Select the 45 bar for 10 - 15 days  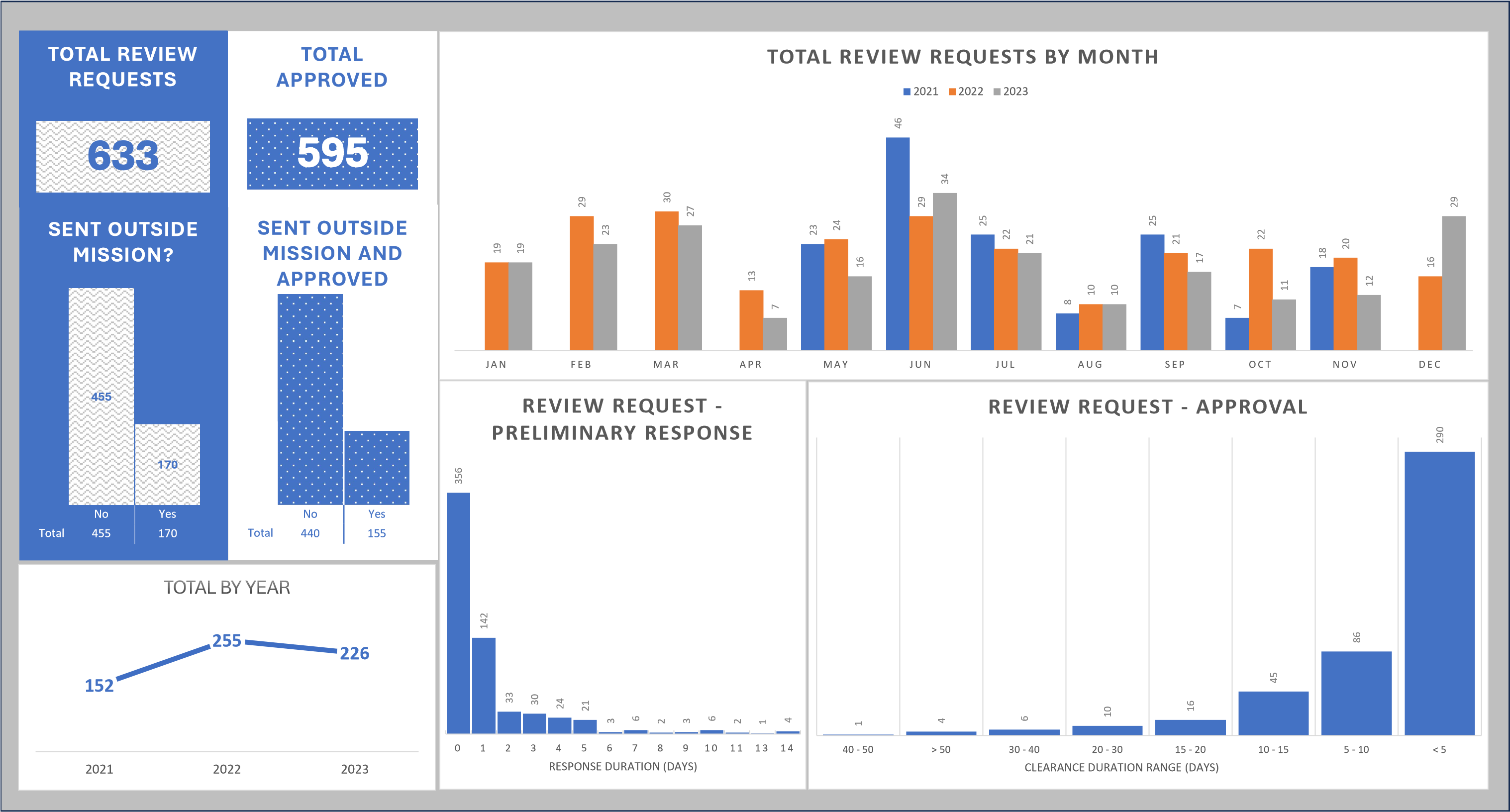1273,713
